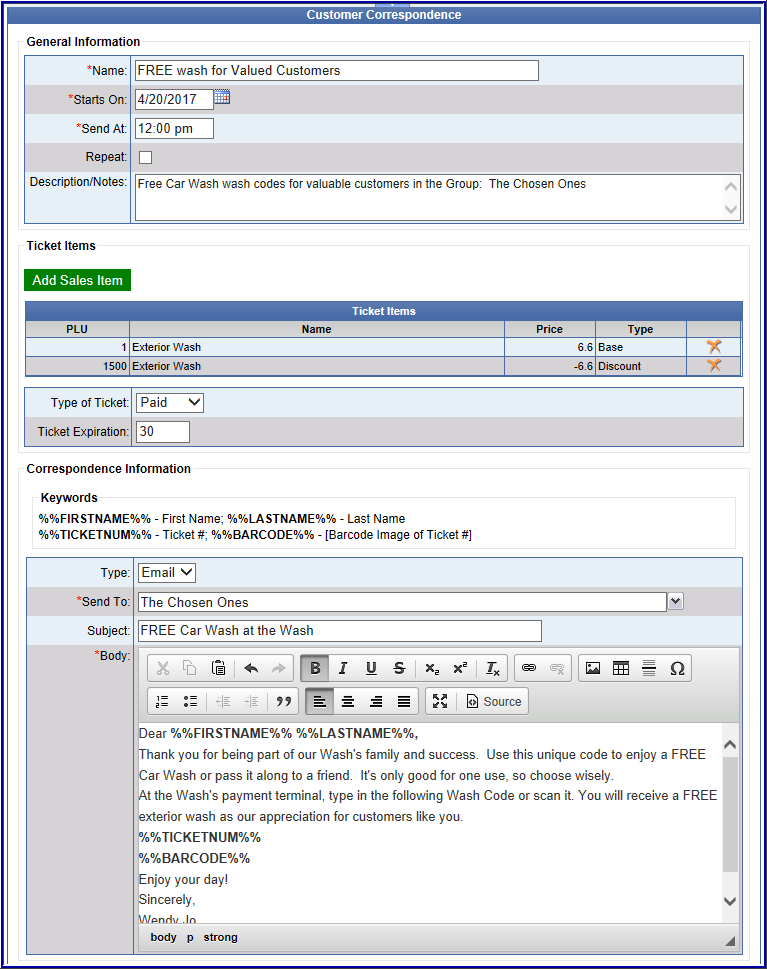This screenshot has width=767, height=969.
Task: Toggle Bold button in editor toolbar
Action: pyautogui.click(x=315, y=668)
